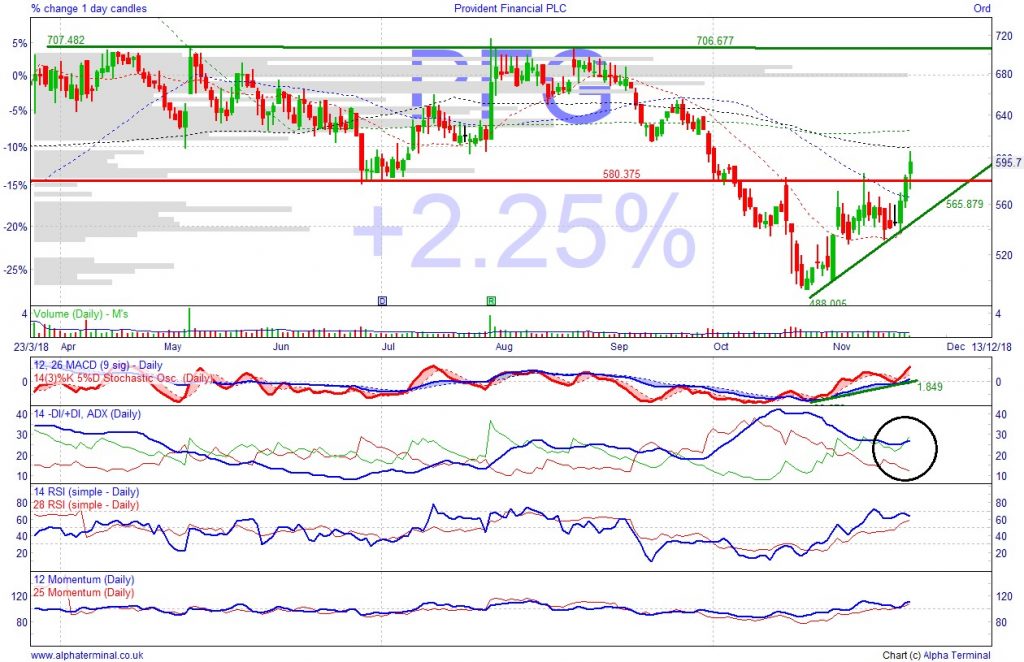The width and height of the screenshot is (1024, 662).
Task: Select the 'Oct' month label on time axis
Action: [721, 347]
